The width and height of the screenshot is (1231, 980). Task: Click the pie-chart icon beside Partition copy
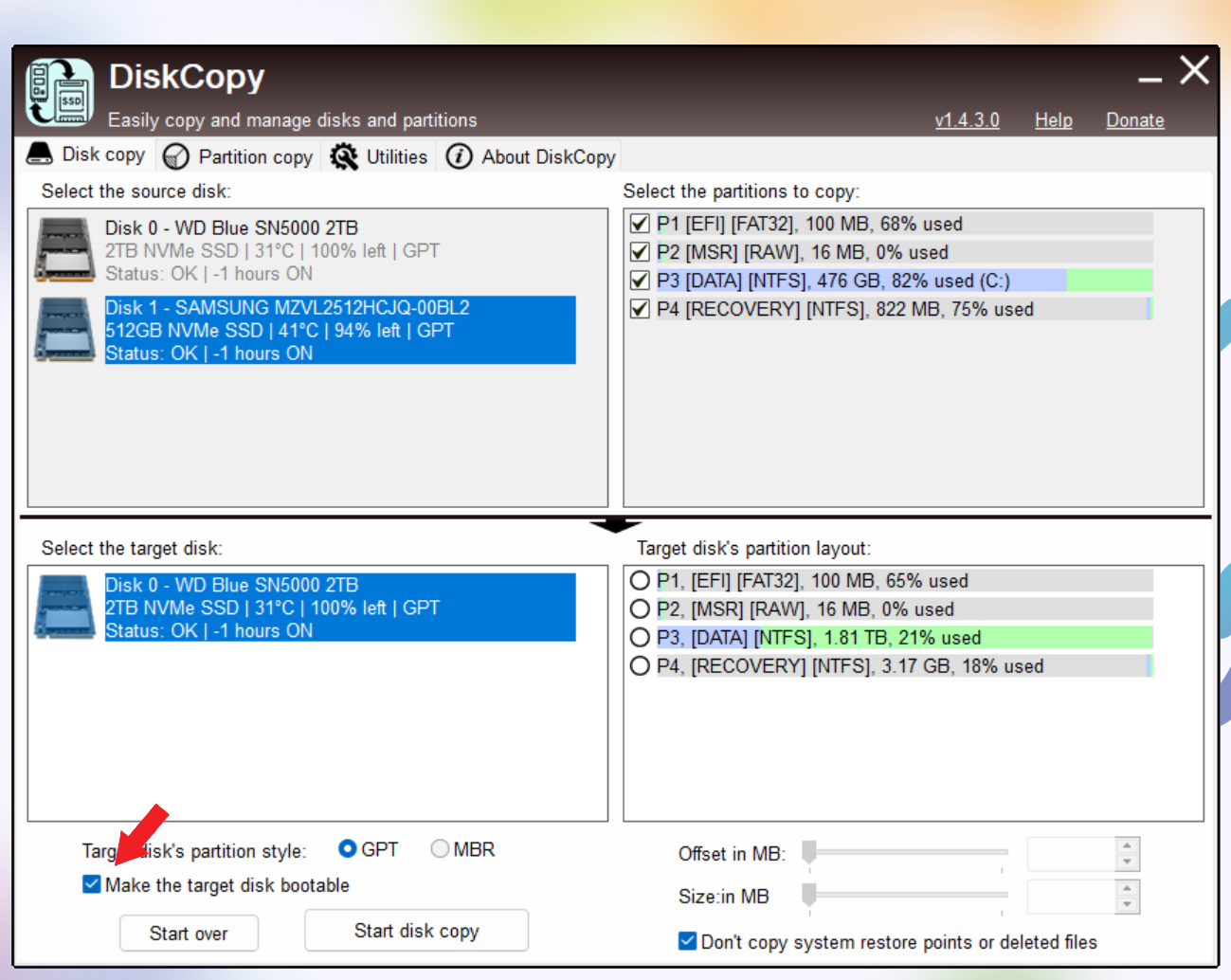coord(176,155)
